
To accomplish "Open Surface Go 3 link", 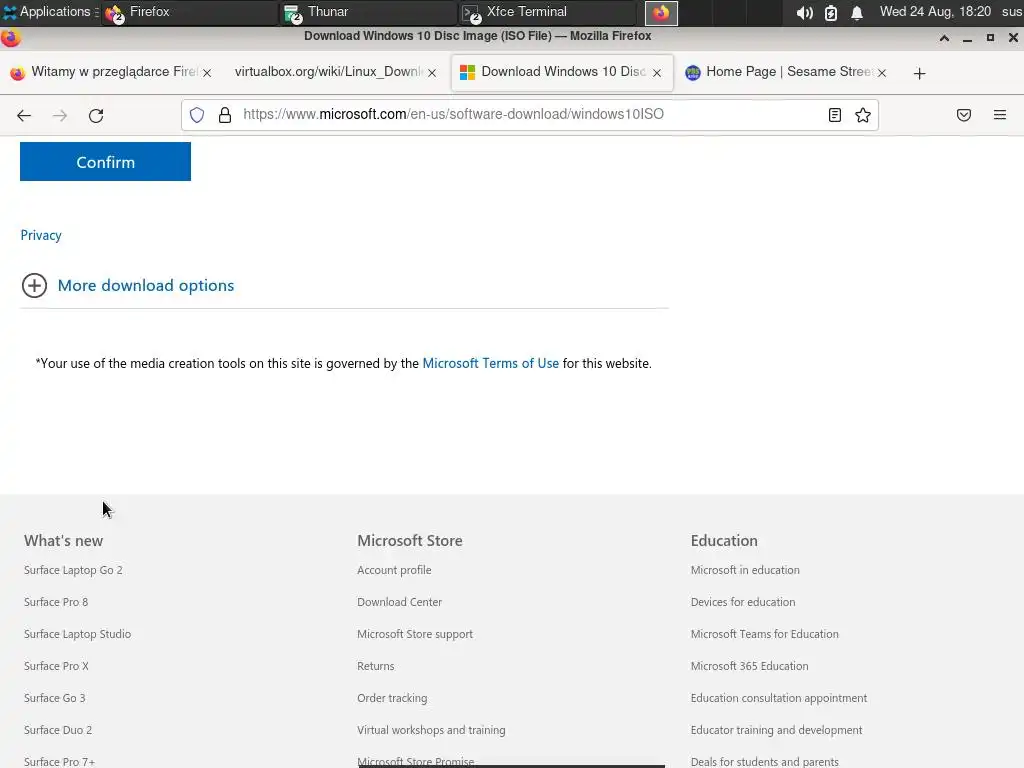I will (x=55, y=698).
